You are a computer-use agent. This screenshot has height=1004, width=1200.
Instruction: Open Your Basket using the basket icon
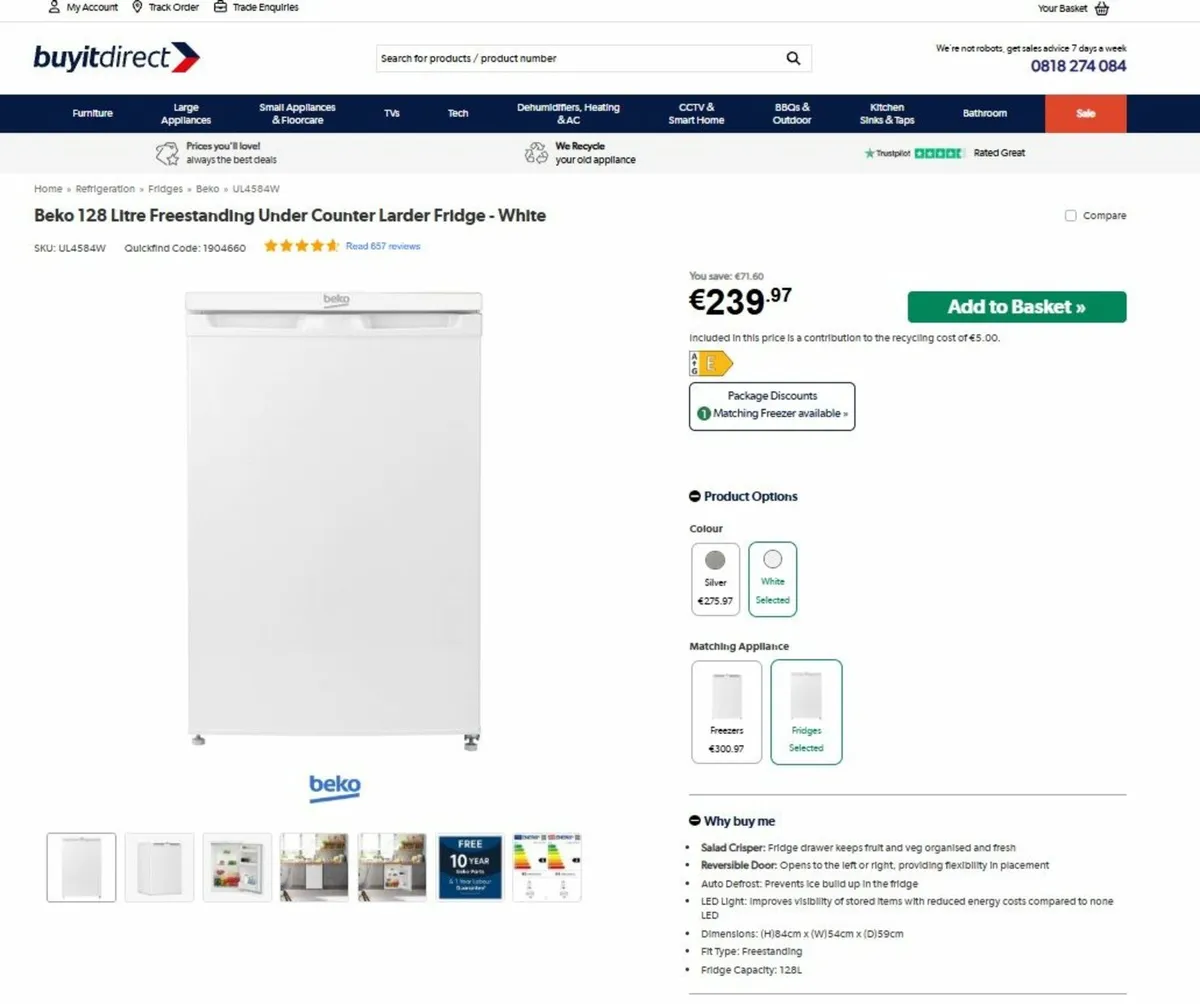tap(1101, 8)
